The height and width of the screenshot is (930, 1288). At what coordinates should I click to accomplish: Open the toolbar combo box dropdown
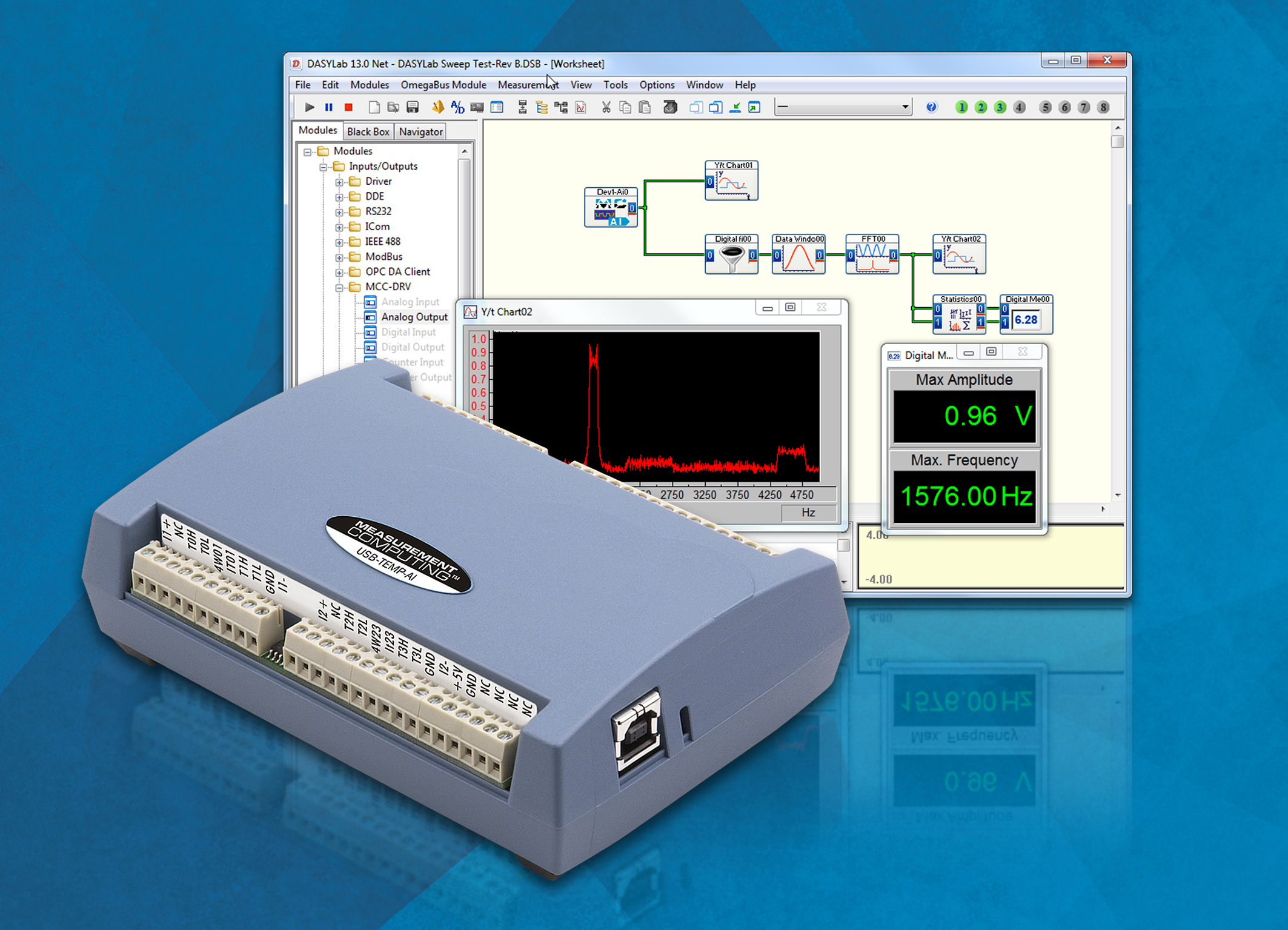pyautogui.click(x=905, y=107)
